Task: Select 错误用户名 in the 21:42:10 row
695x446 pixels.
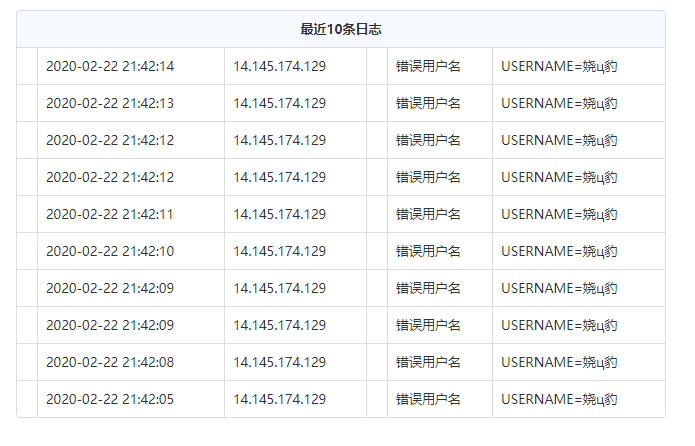Action: [x=428, y=251]
